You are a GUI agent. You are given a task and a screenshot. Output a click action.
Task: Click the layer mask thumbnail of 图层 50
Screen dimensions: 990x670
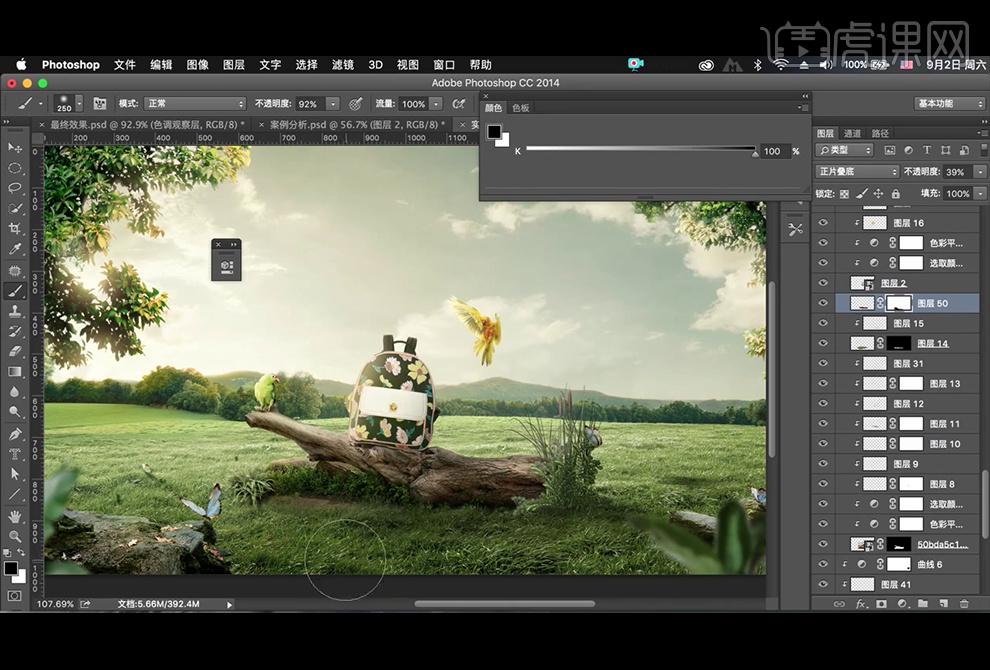(899, 303)
